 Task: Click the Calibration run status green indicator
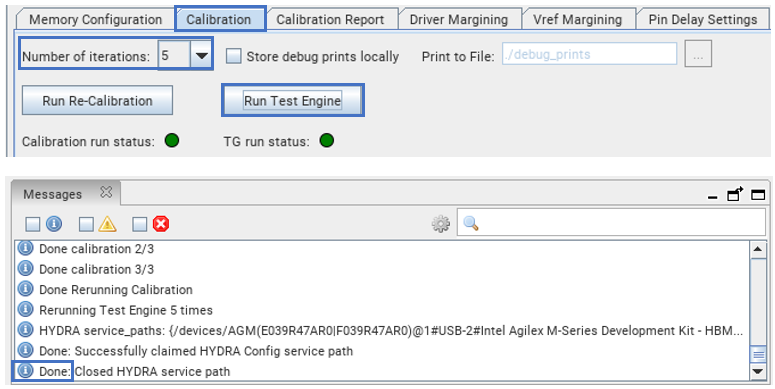point(172,141)
